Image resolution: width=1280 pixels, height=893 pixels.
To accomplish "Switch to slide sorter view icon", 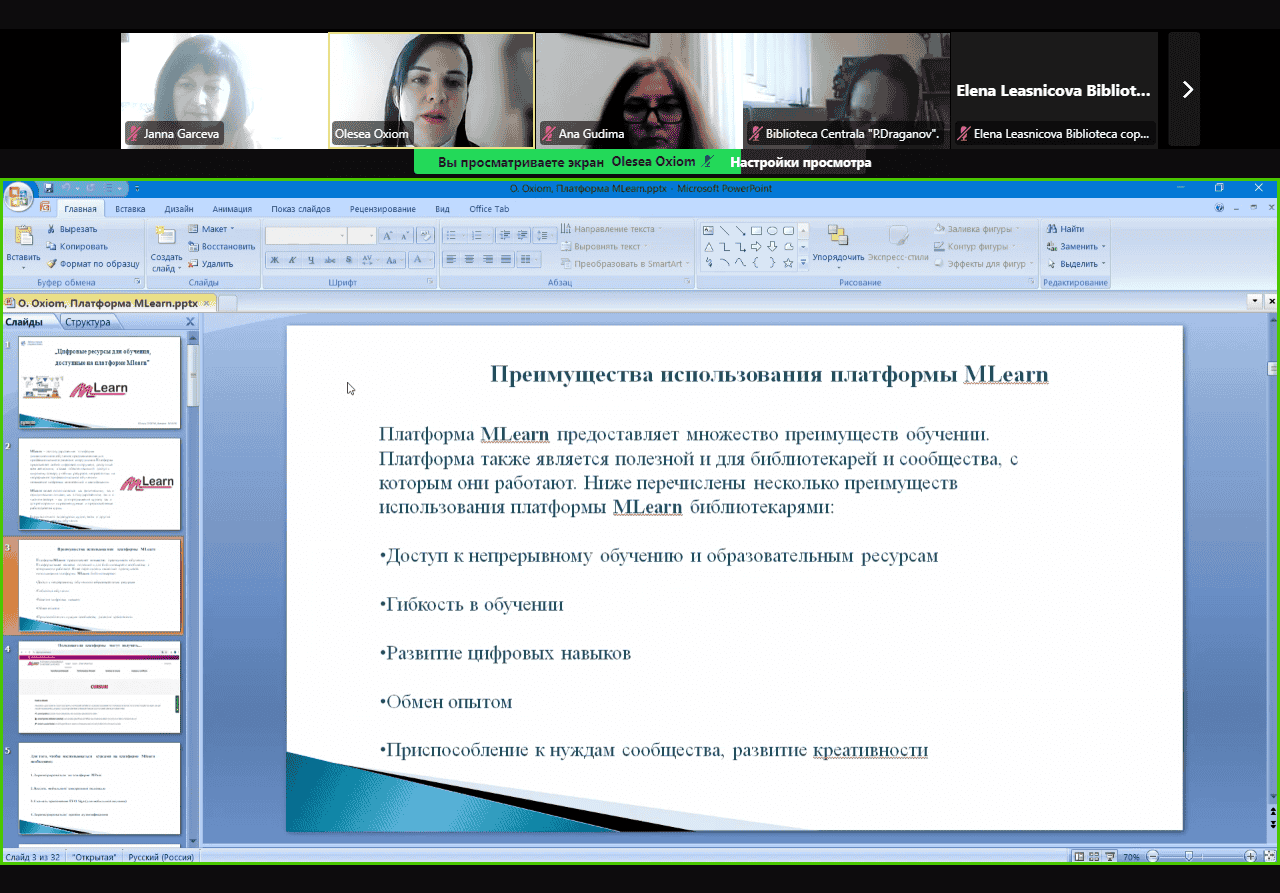I will [1096, 857].
